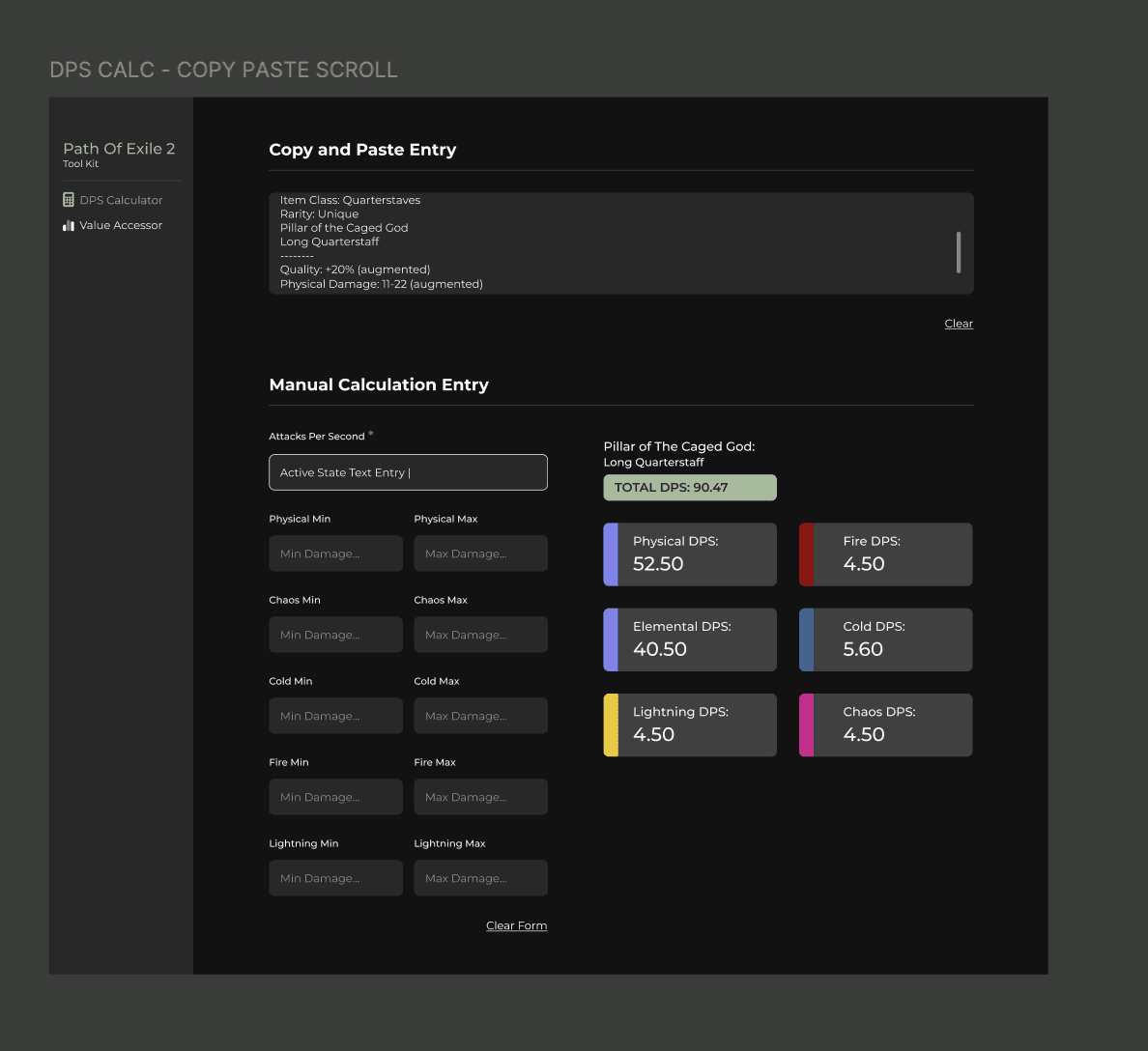
Task: Click the Attacks Per Second label
Action: [x=316, y=437]
